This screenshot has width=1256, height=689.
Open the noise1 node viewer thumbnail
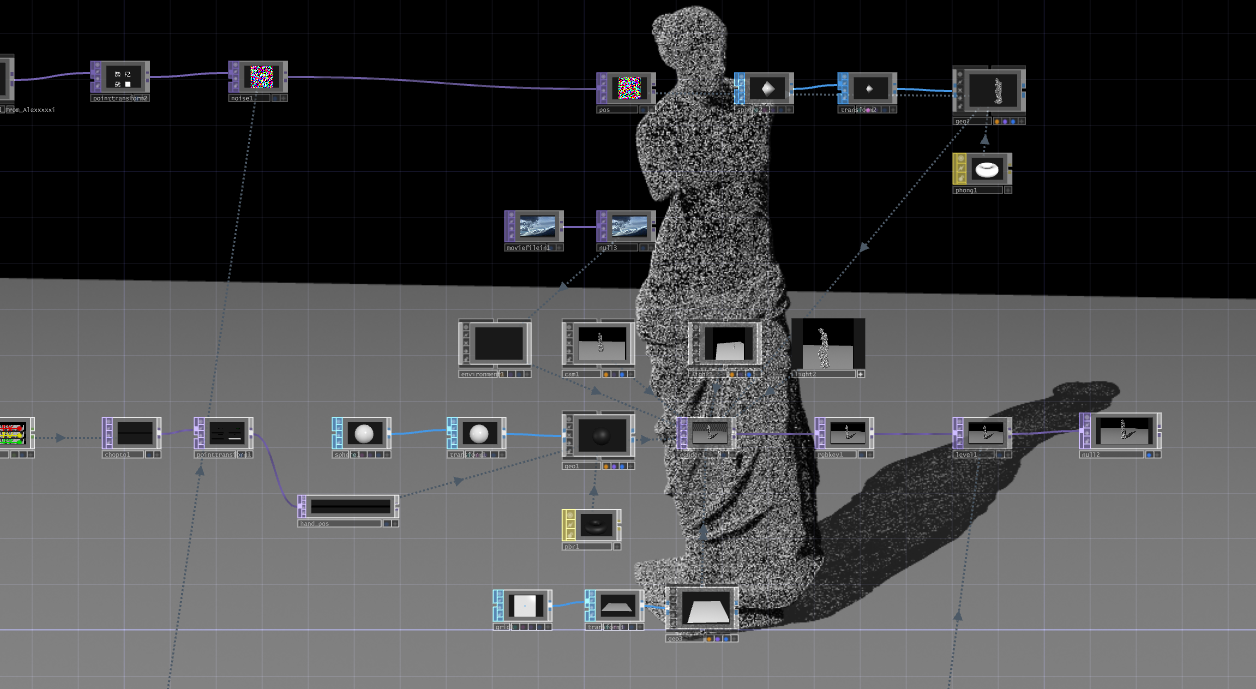(x=262, y=75)
